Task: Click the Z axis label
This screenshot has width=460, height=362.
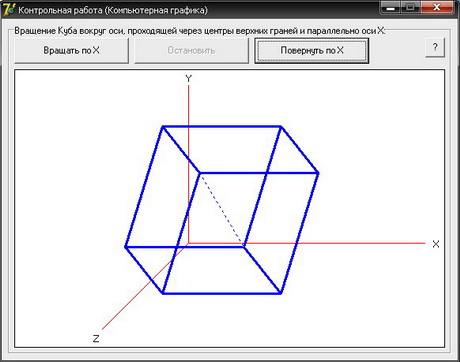Action: tap(96, 339)
